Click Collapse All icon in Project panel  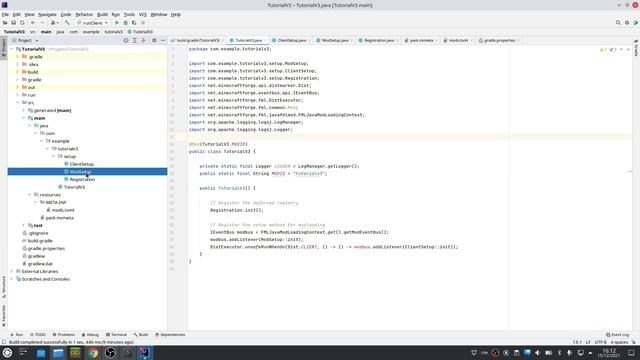[x=143, y=40]
